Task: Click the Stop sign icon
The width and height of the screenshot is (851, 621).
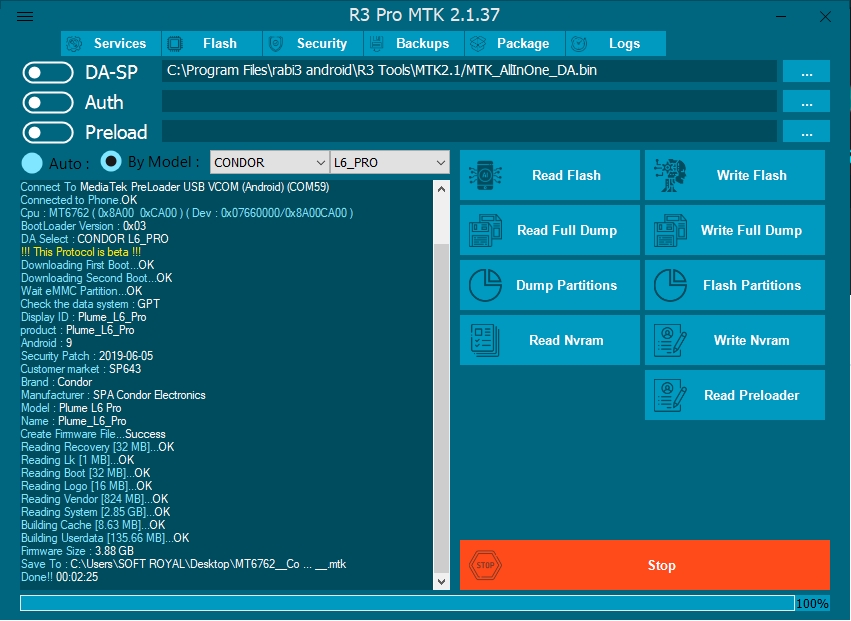Action: click(486, 565)
